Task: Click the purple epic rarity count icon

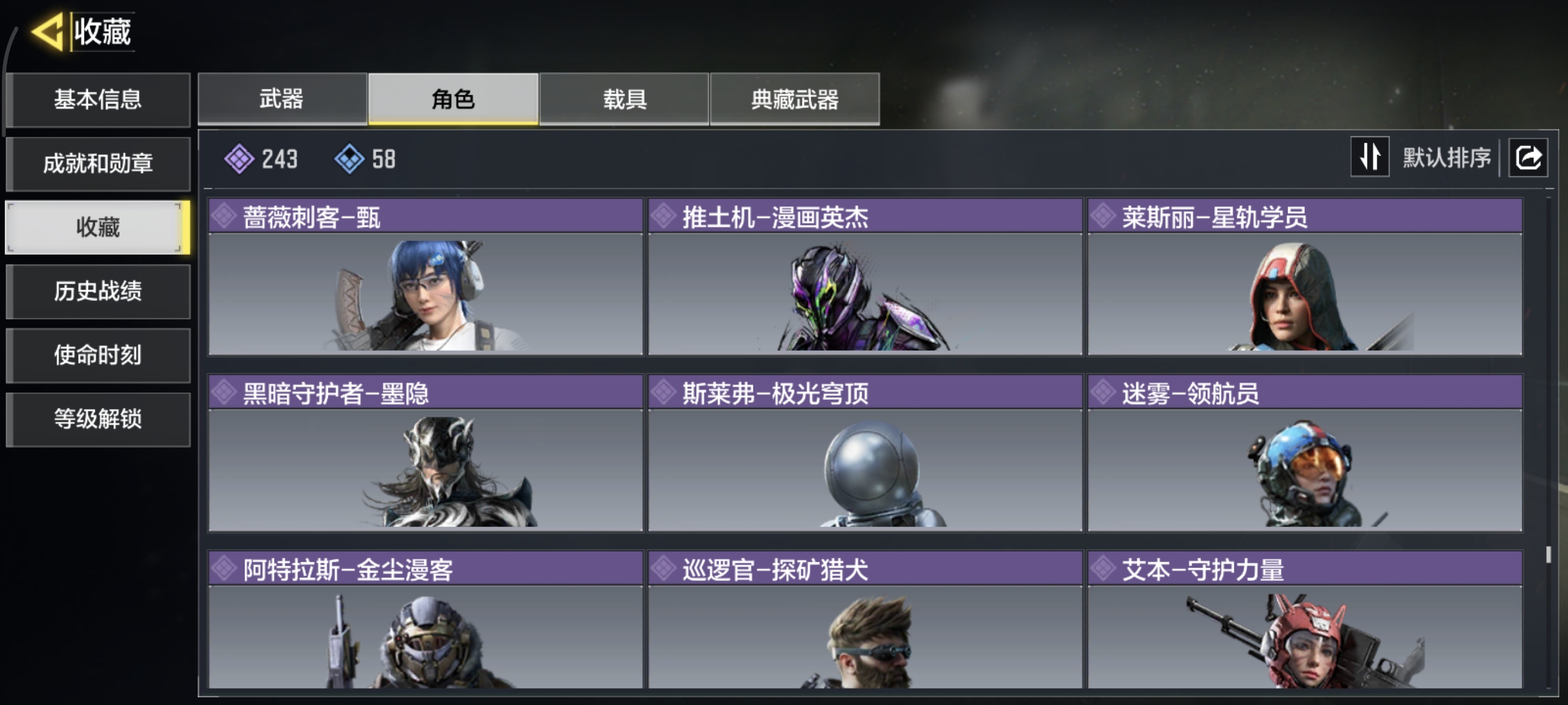Action: pyautogui.click(x=239, y=159)
